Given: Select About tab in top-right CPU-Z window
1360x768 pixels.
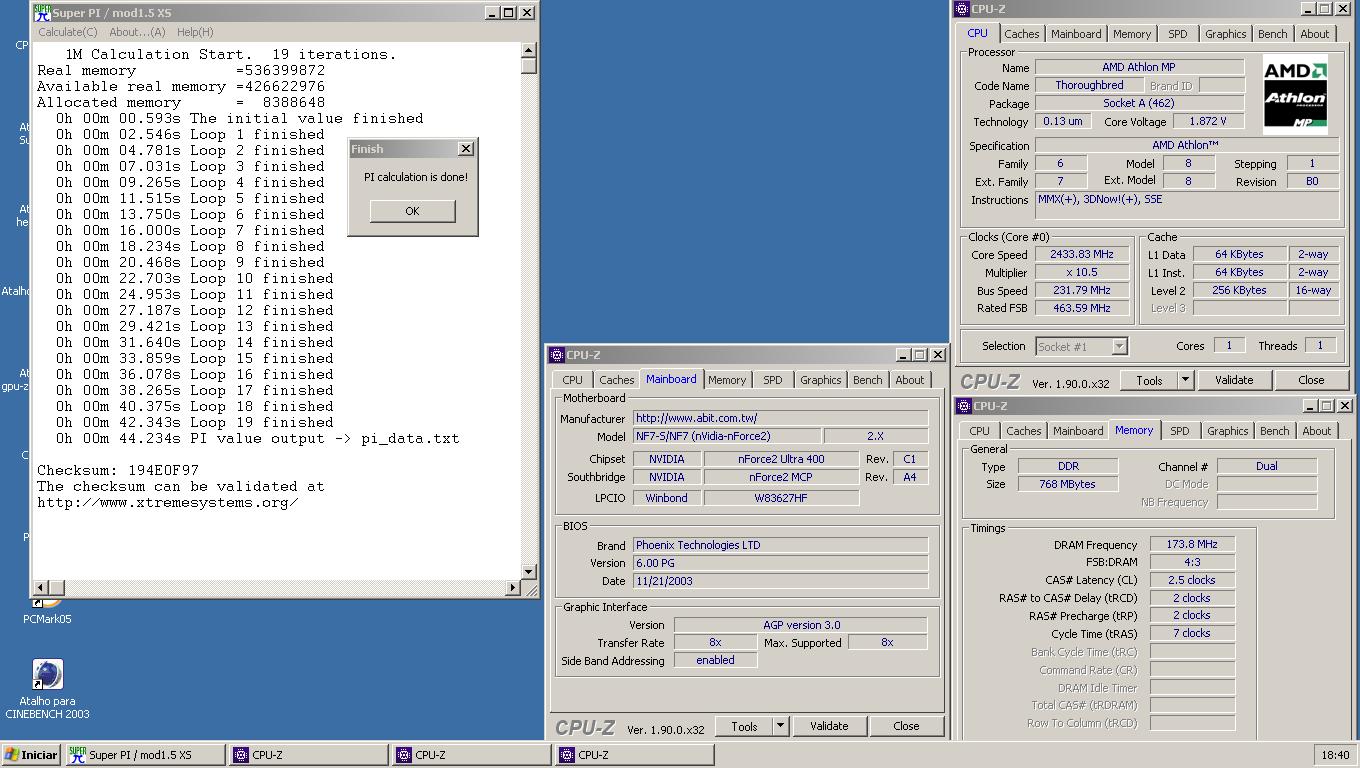Looking at the screenshot, I should [1315, 34].
